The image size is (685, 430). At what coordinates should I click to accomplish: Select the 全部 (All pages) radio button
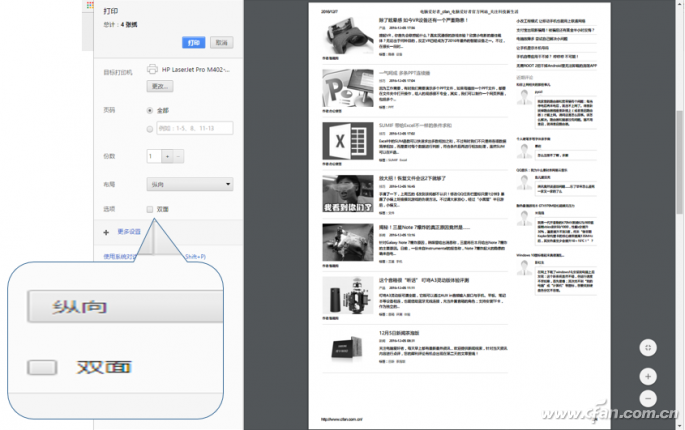click(151, 112)
